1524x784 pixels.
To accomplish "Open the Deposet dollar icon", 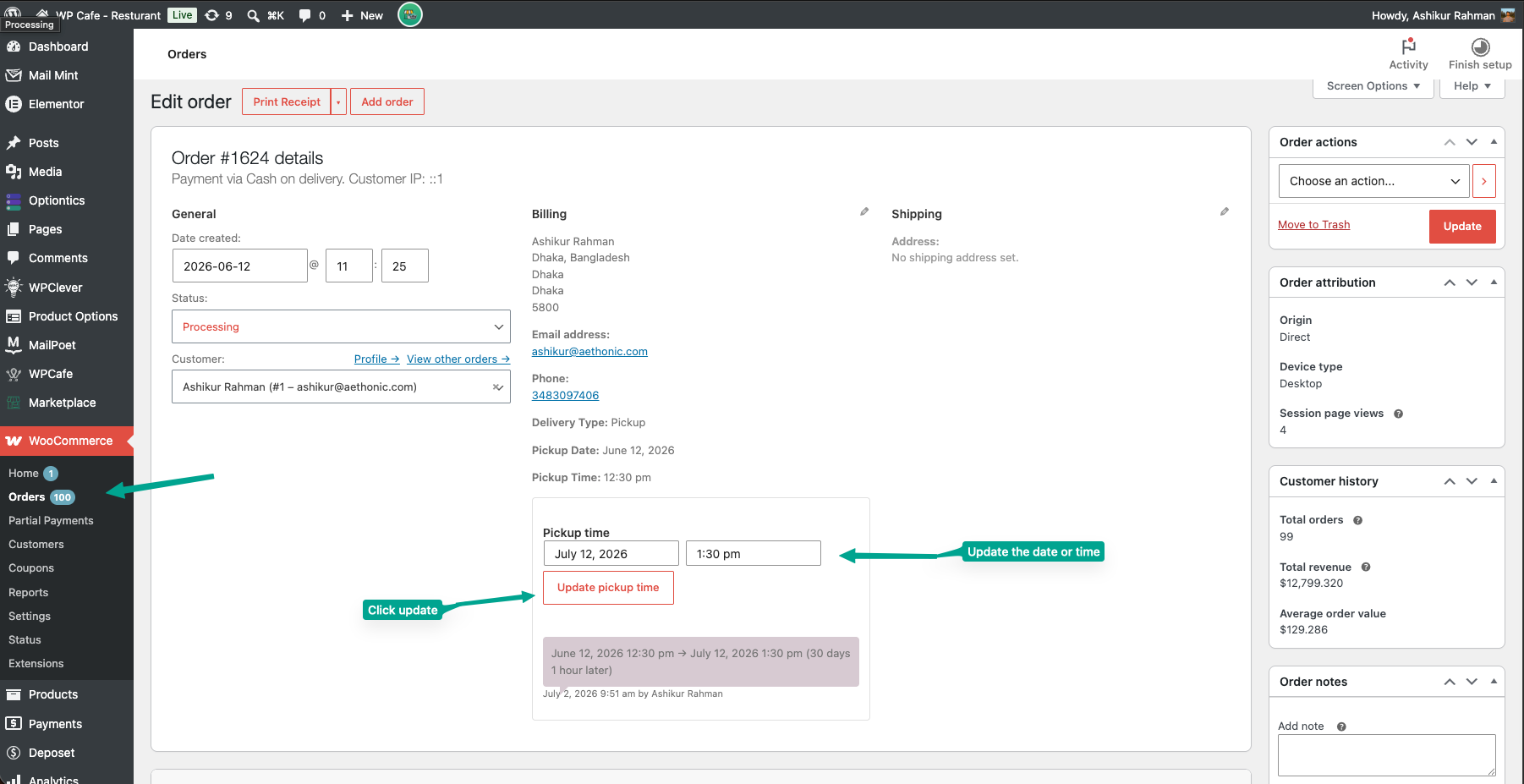I will click(14, 753).
